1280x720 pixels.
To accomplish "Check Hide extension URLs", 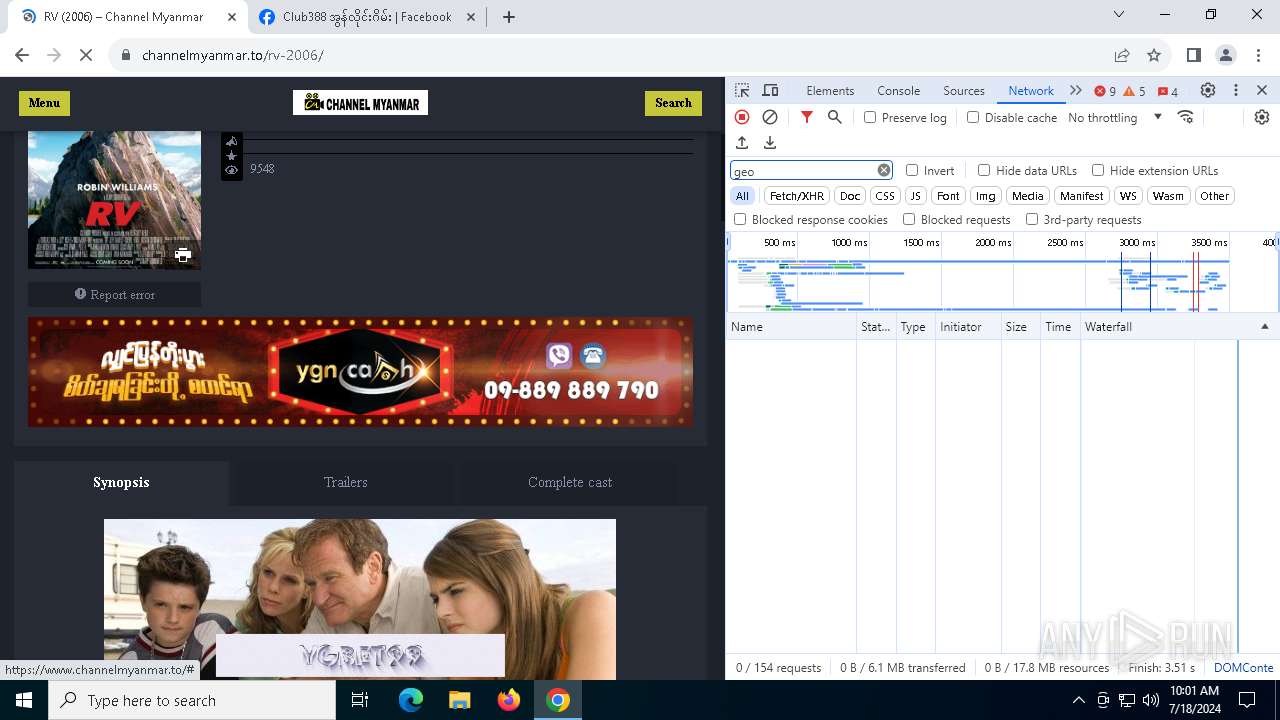I will pyautogui.click(x=1098, y=170).
